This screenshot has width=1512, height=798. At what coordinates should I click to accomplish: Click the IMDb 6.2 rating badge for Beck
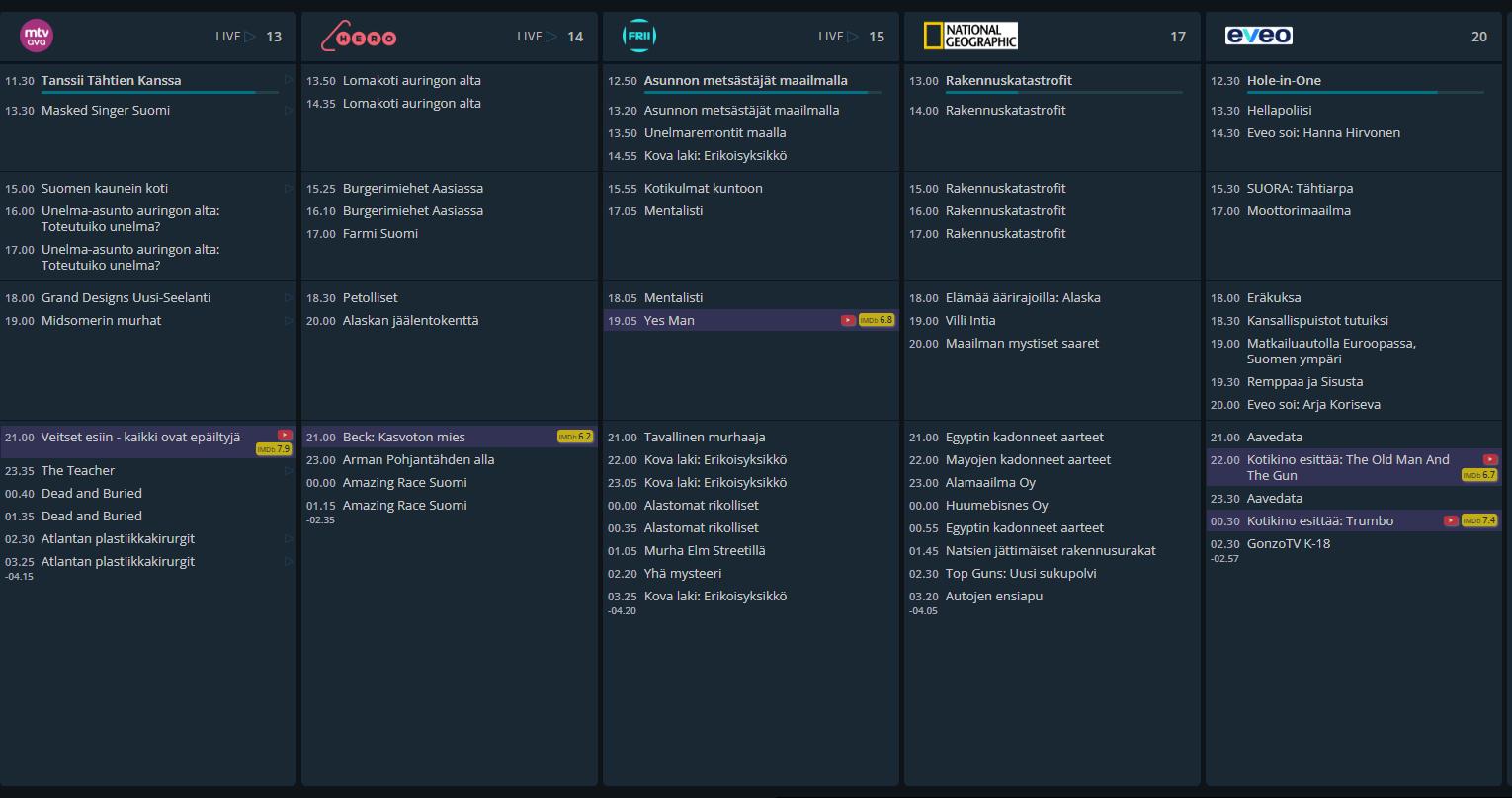tap(575, 437)
